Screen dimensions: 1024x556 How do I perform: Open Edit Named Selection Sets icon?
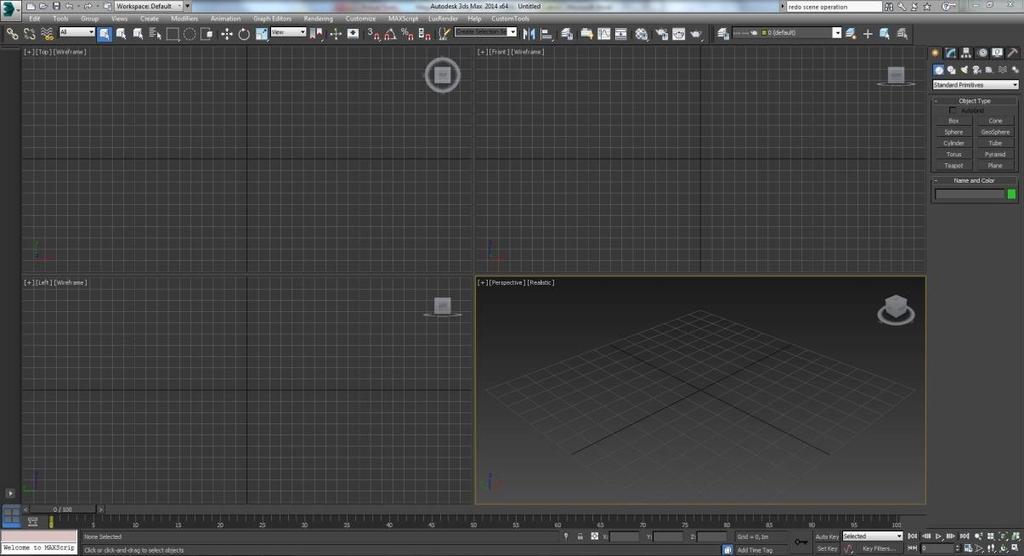444,33
